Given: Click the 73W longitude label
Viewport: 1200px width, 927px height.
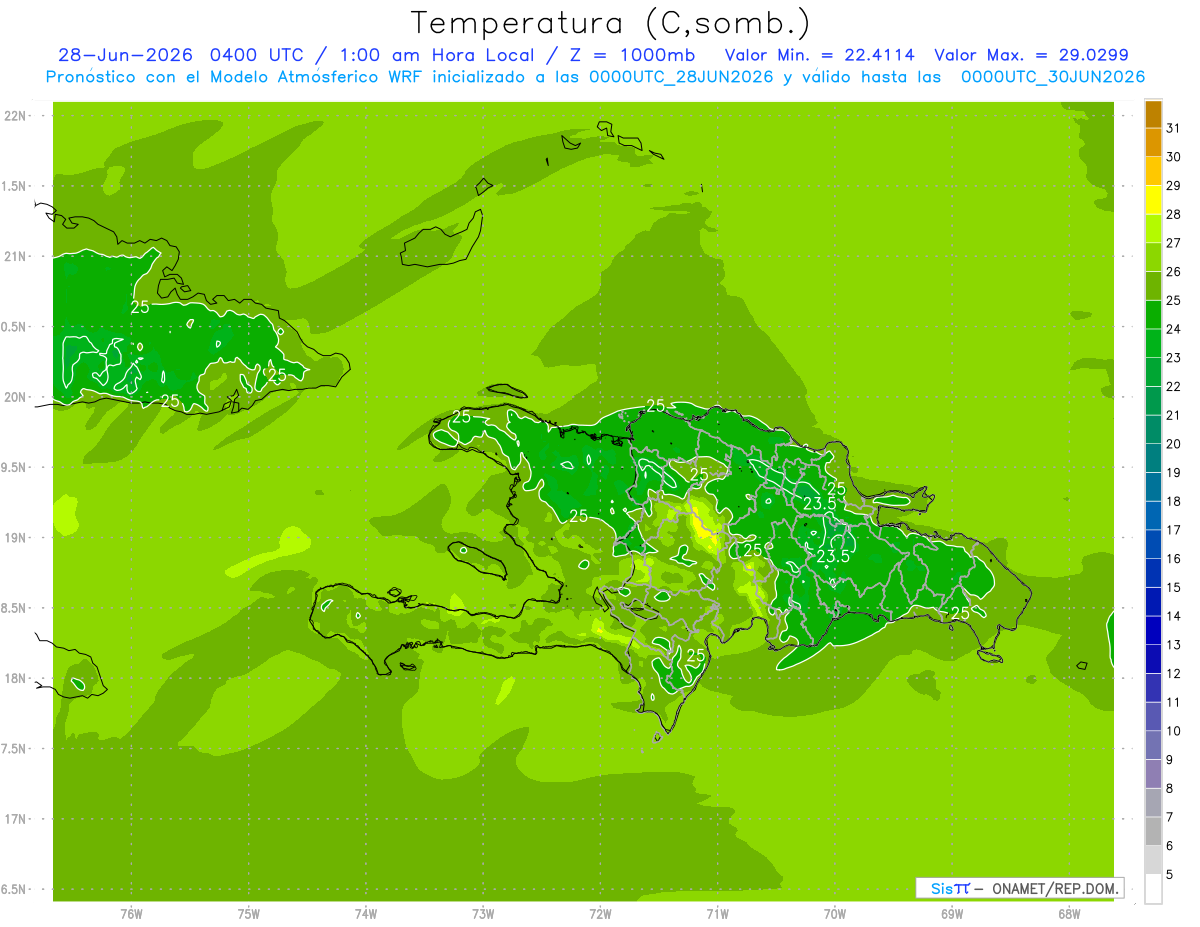Looking at the screenshot, I should coord(483,913).
